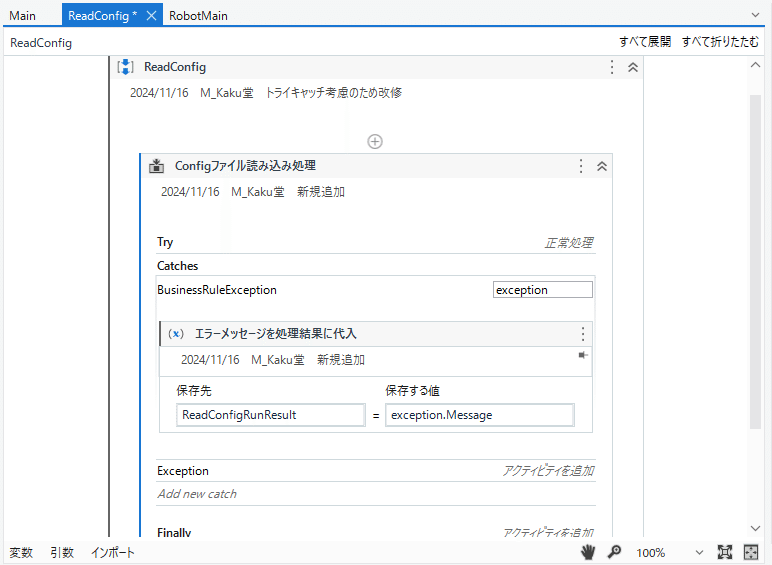Open the 引数 panel
The image size is (772, 565).
pyautogui.click(x=62, y=553)
